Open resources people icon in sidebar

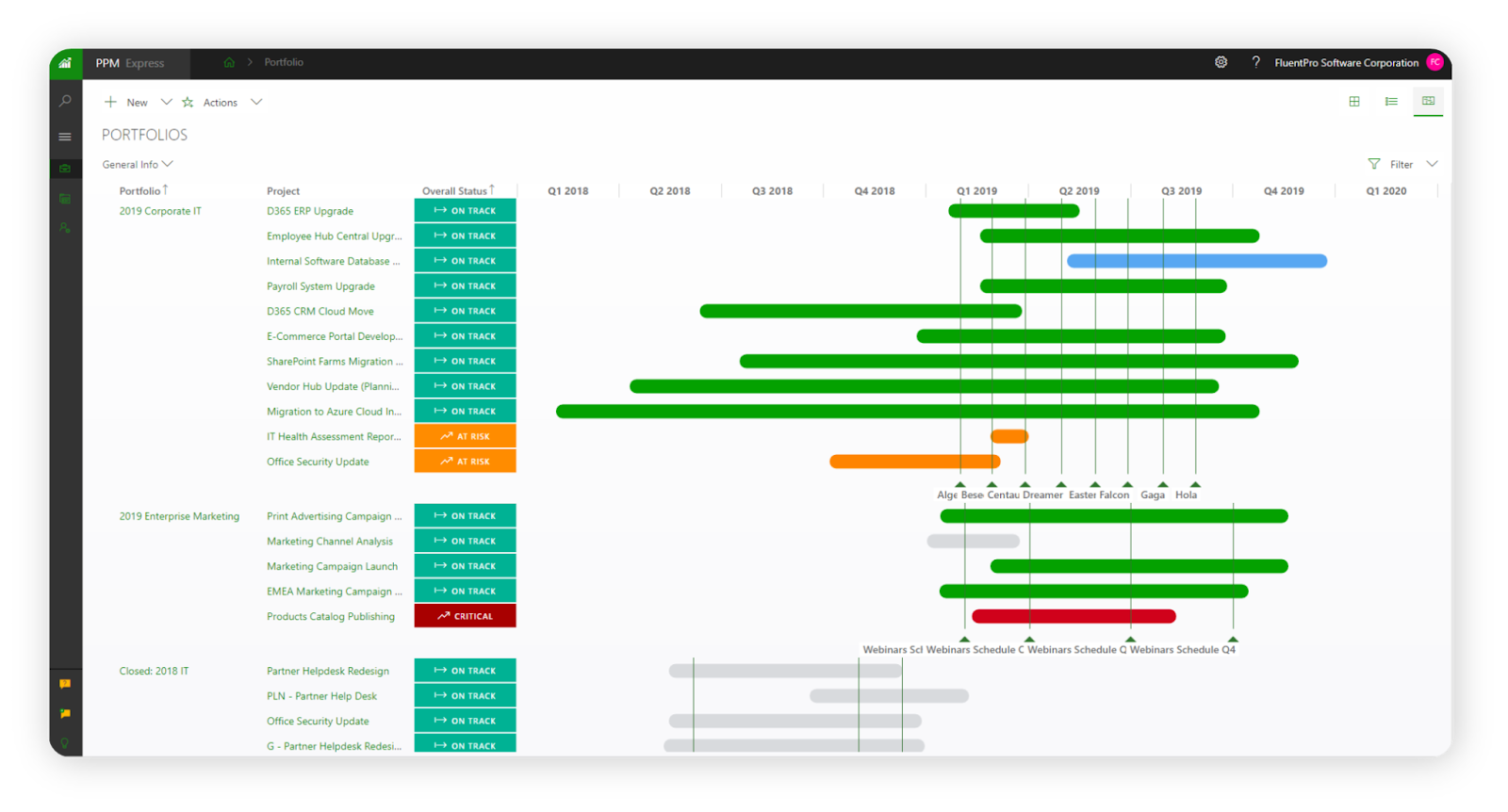pos(65,228)
